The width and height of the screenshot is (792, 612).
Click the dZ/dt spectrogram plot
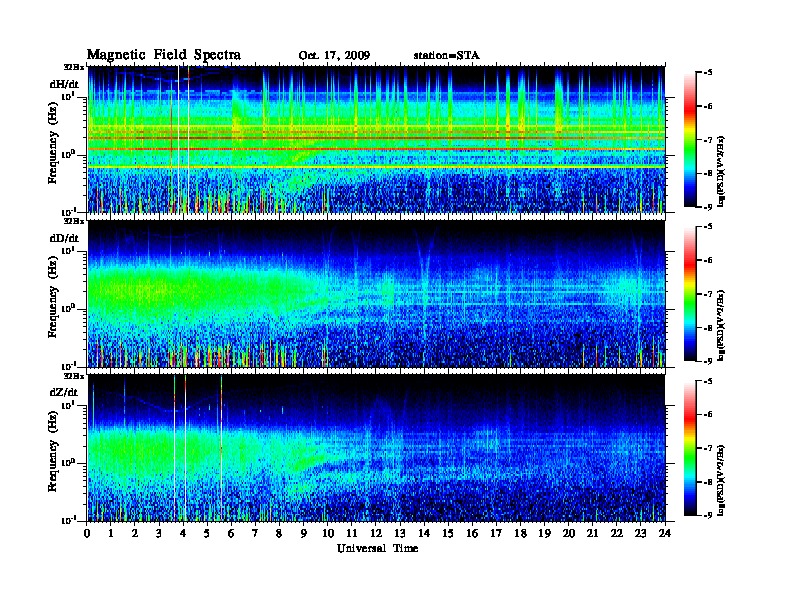pyautogui.click(x=377, y=448)
